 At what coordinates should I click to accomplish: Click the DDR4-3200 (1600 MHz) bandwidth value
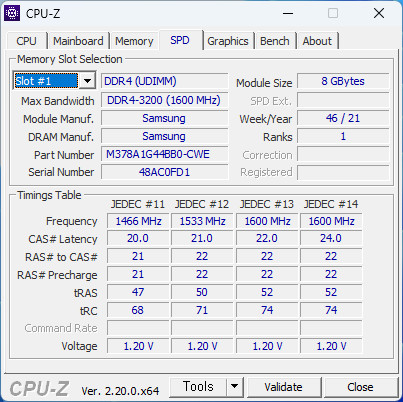165,100
